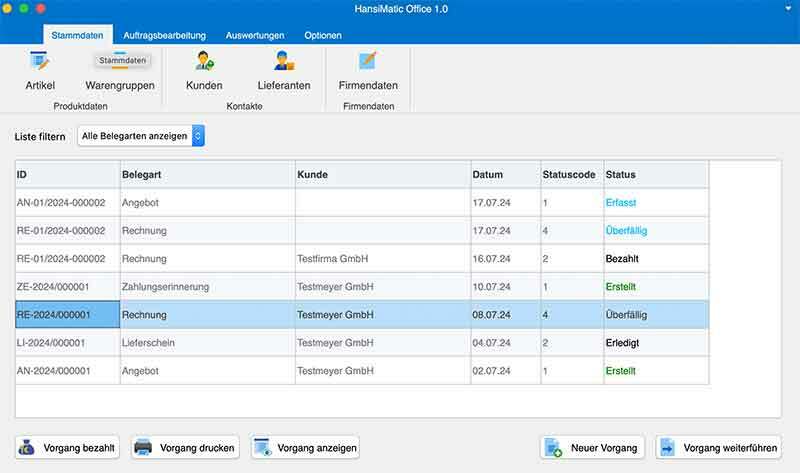Image resolution: width=800 pixels, height=473 pixels.
Task: Create a Neuer Vorgang
Action: pos(592,447)
